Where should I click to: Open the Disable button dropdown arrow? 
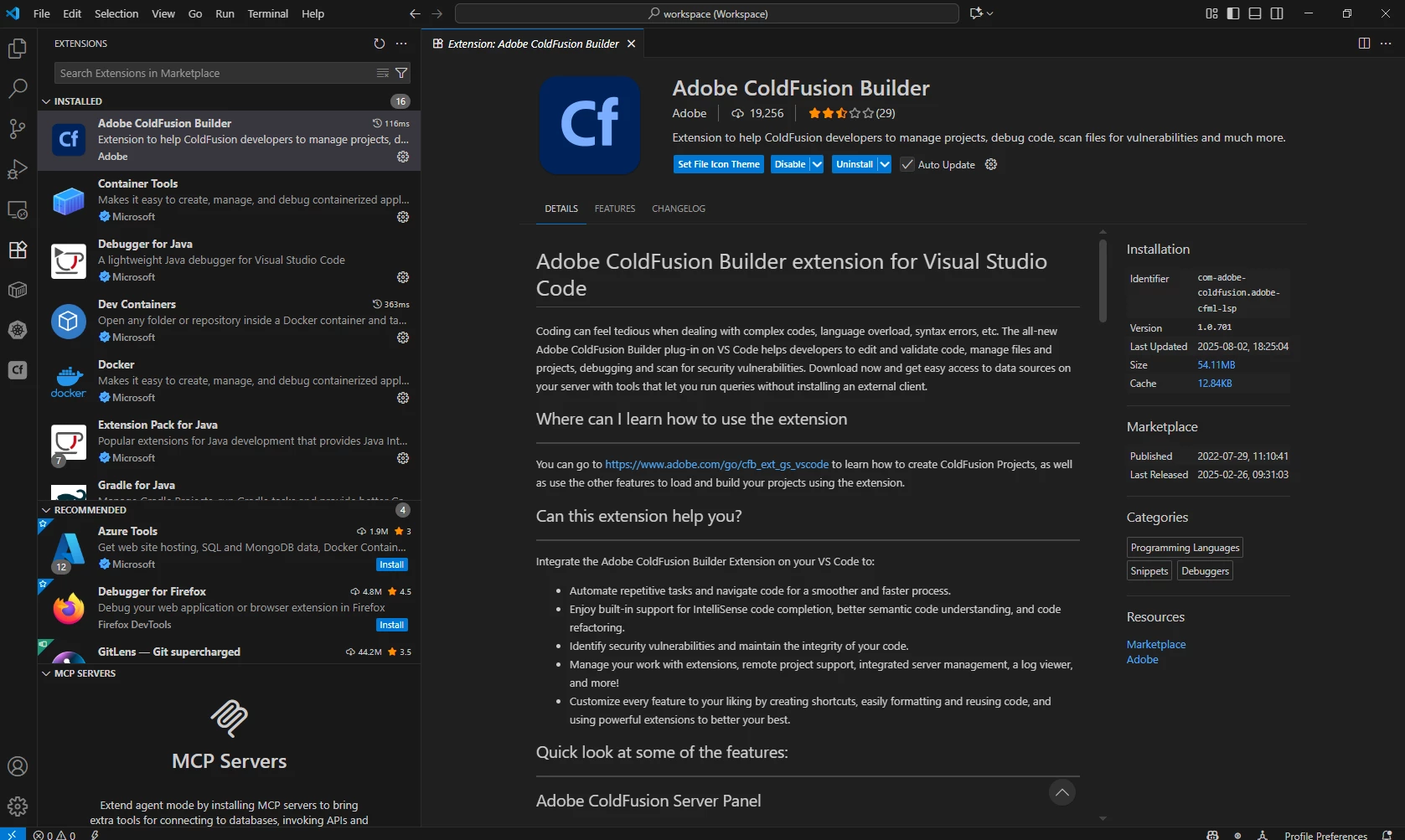point(817,164)
